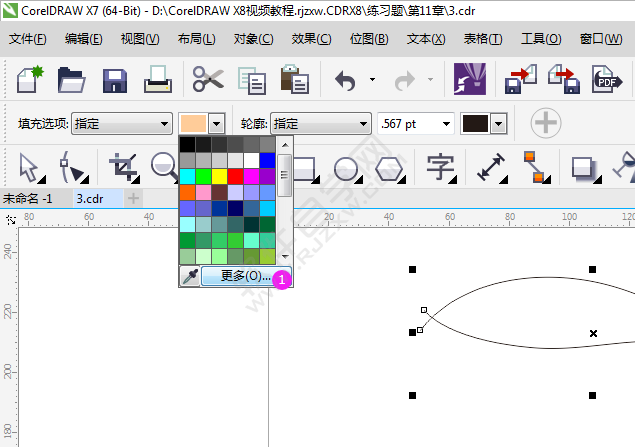Pick the red swatch in the palette
Screen dimensions: 635x447
pyautogui.click(x=235, y=177)
